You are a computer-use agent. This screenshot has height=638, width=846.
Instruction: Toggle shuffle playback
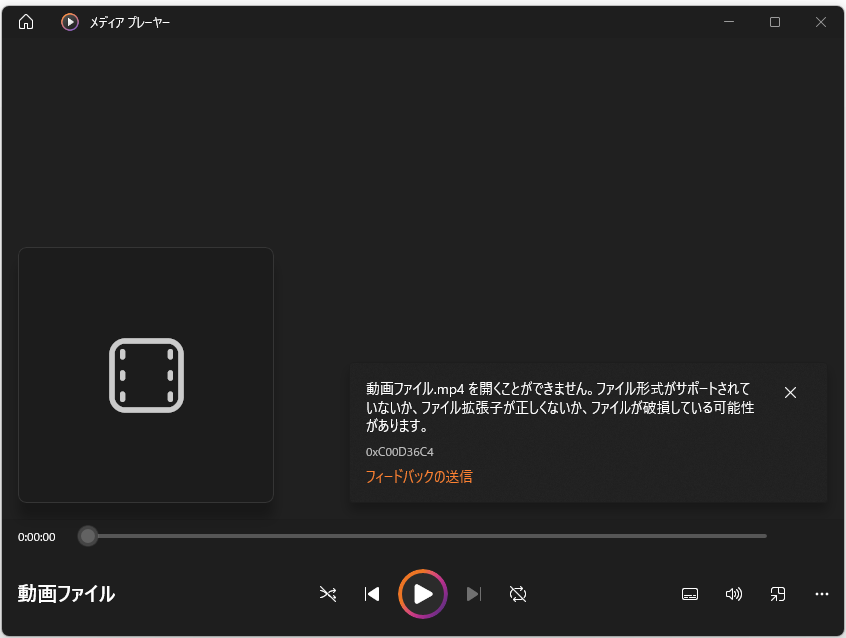[328, 594]
